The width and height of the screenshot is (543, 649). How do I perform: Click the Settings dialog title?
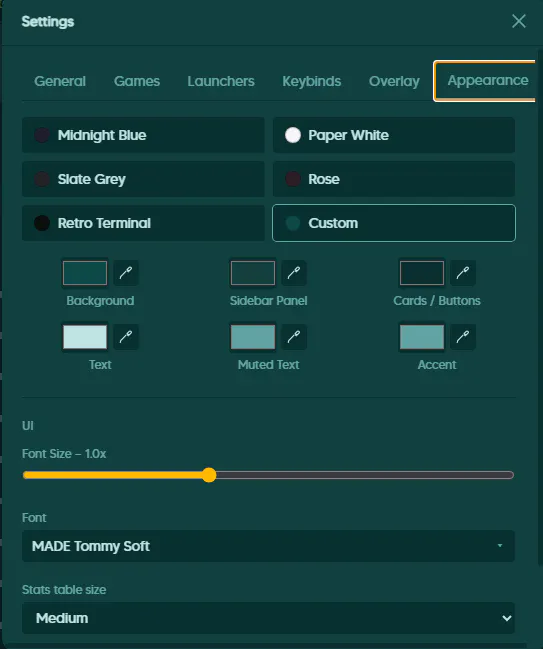48,22
